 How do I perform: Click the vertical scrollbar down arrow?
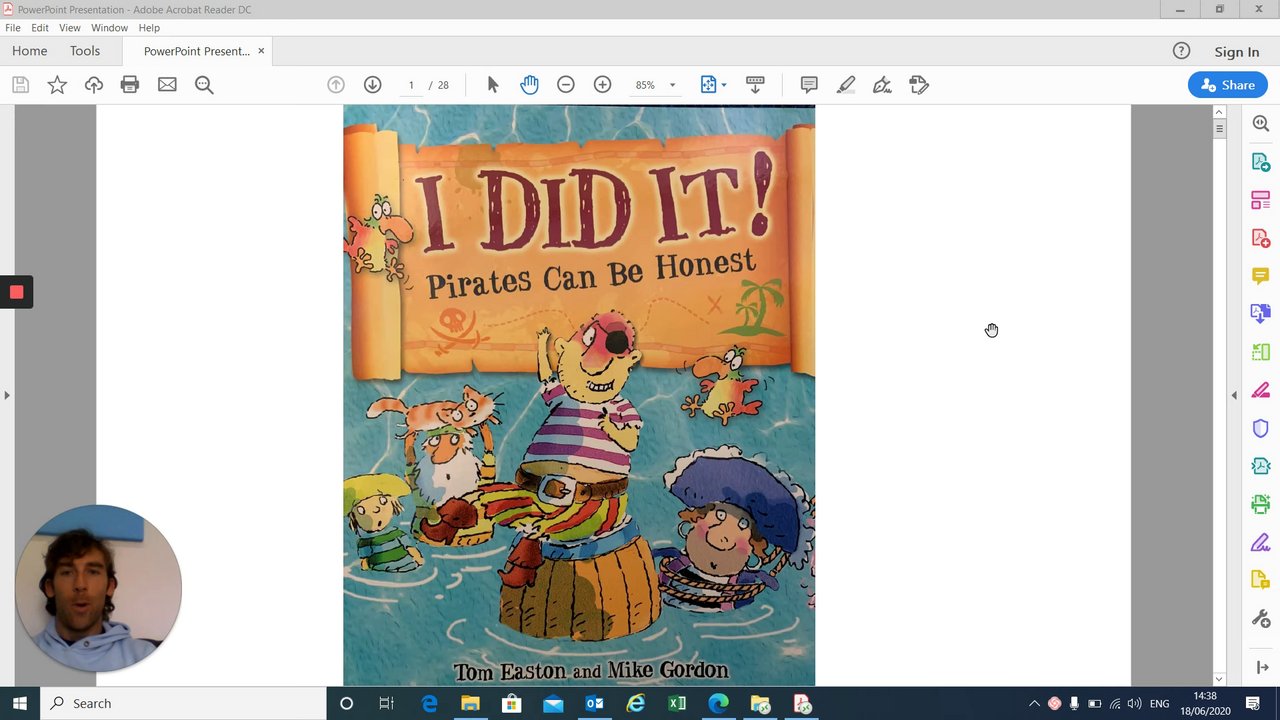tap(1219, 679)
